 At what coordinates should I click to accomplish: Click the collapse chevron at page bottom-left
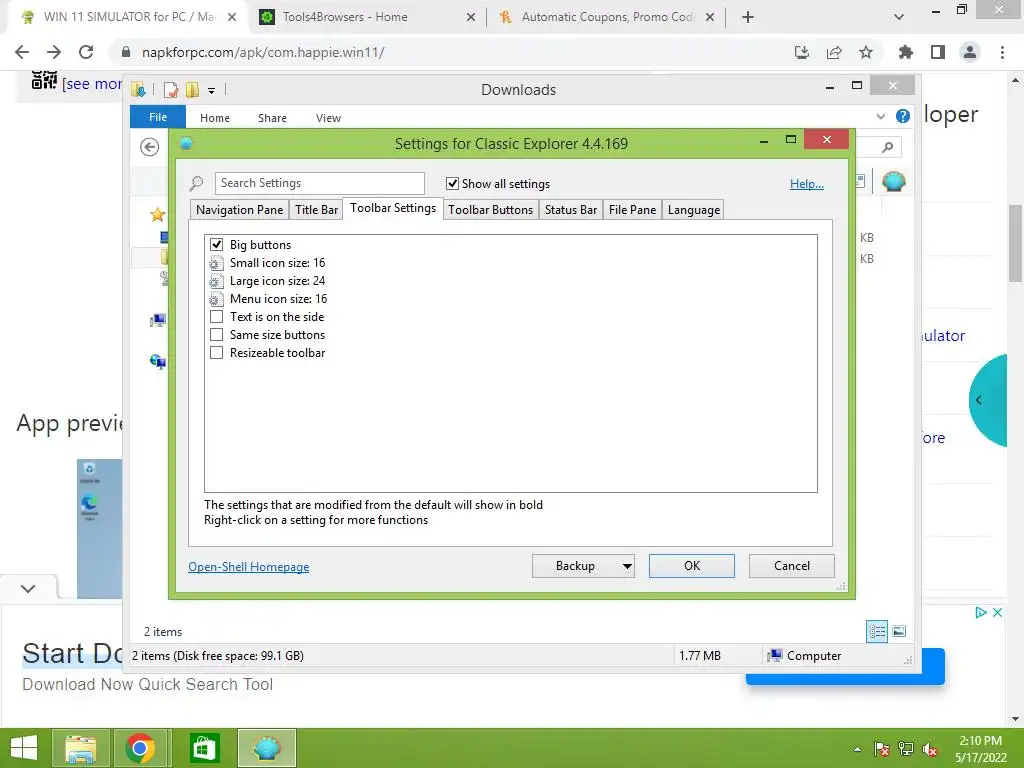click(28, 588)
